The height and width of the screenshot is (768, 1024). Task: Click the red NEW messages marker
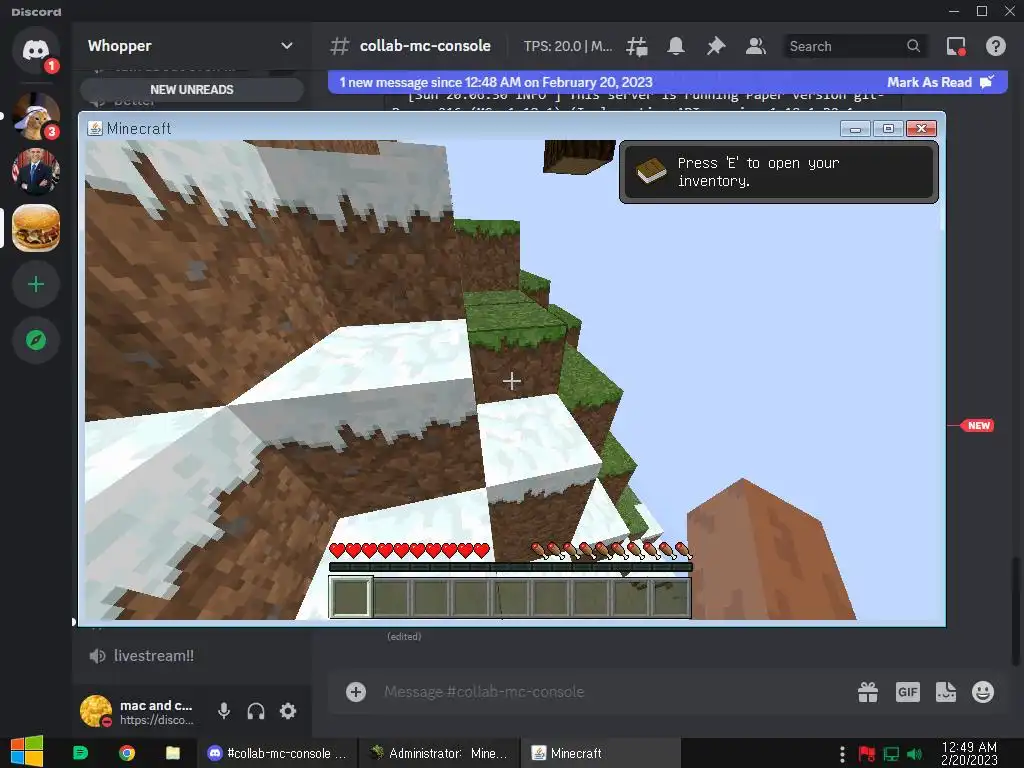click(978, 425)
